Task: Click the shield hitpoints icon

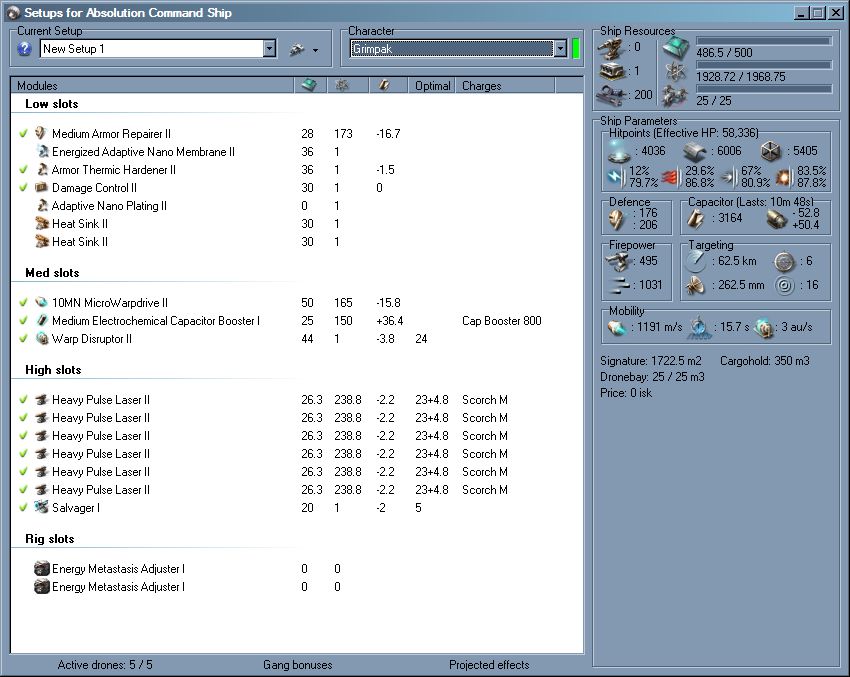Action: click(x=619, y=151)
